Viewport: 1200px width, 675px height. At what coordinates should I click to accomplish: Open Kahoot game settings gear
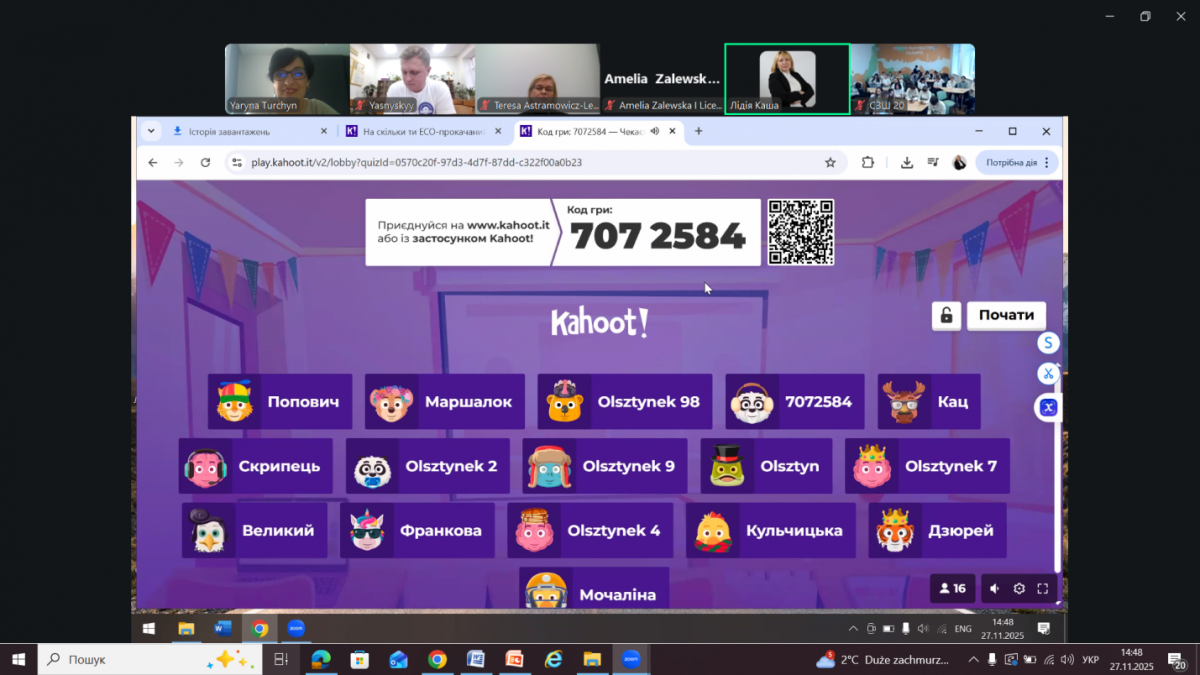coord(1019,589)
